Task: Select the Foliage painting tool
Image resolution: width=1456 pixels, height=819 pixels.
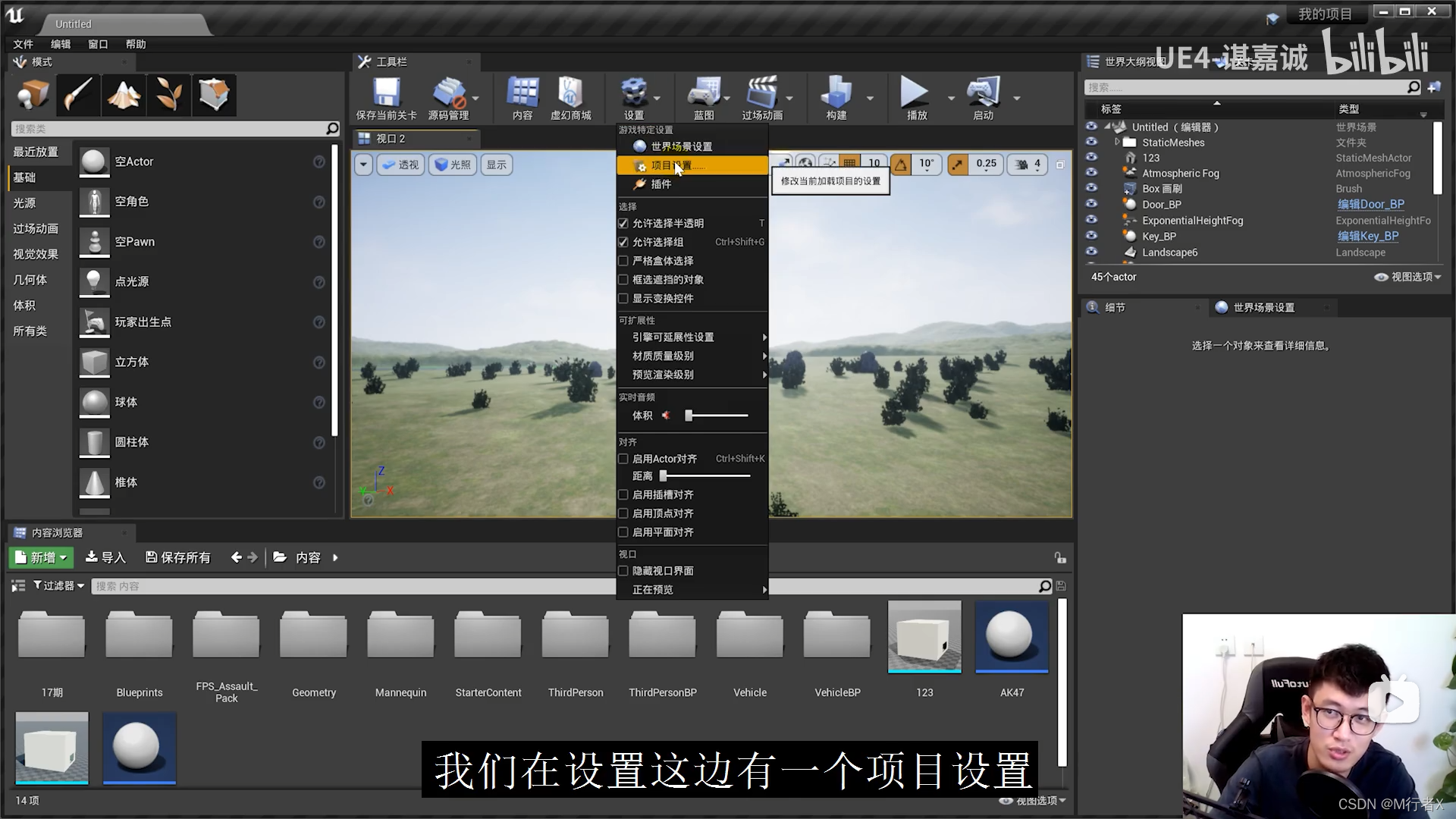Action: (x=169, y=94)
